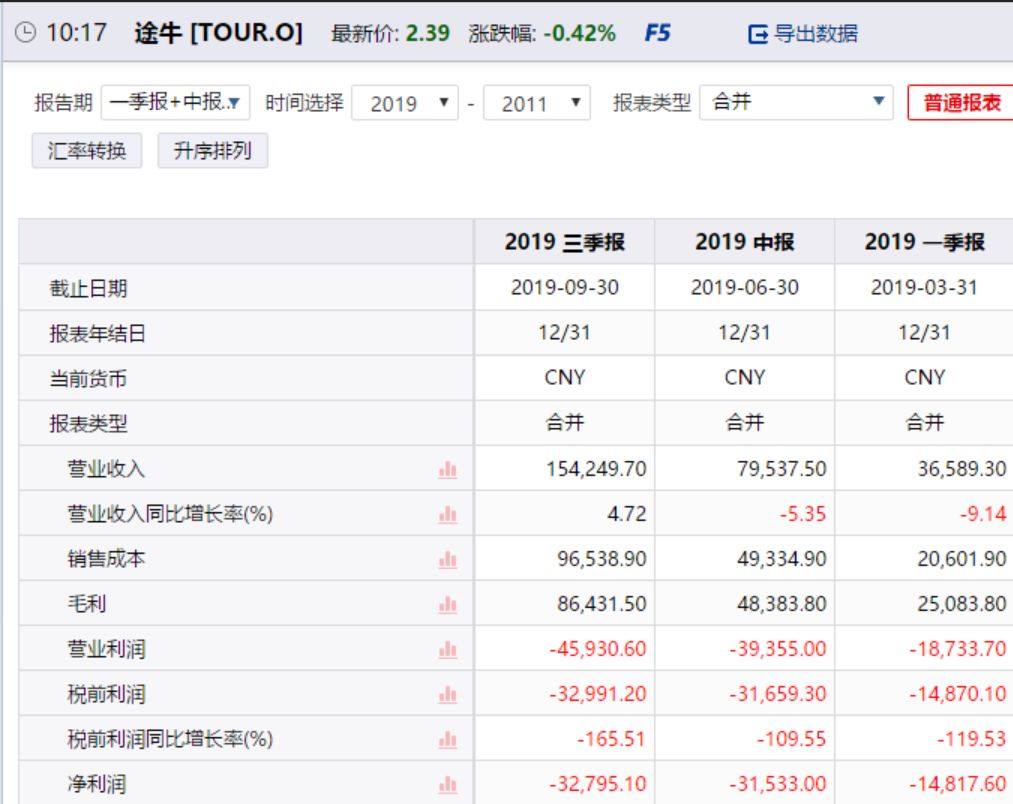
Task: Open the 报告期 dropdown 一季报+中报
Action: coord(175,102)
